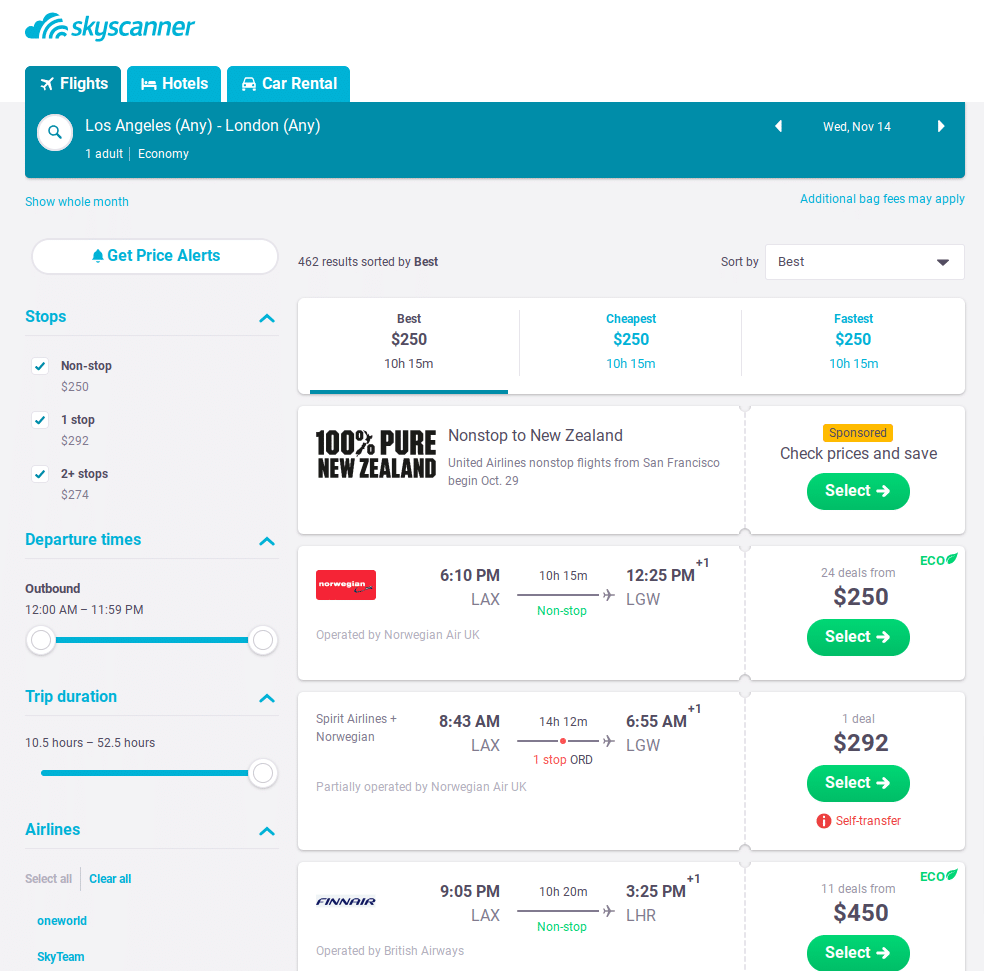The height and width of the screenshot is (971, 984).
Task: Click the oneworld alliance link
Action: (62, 921)
